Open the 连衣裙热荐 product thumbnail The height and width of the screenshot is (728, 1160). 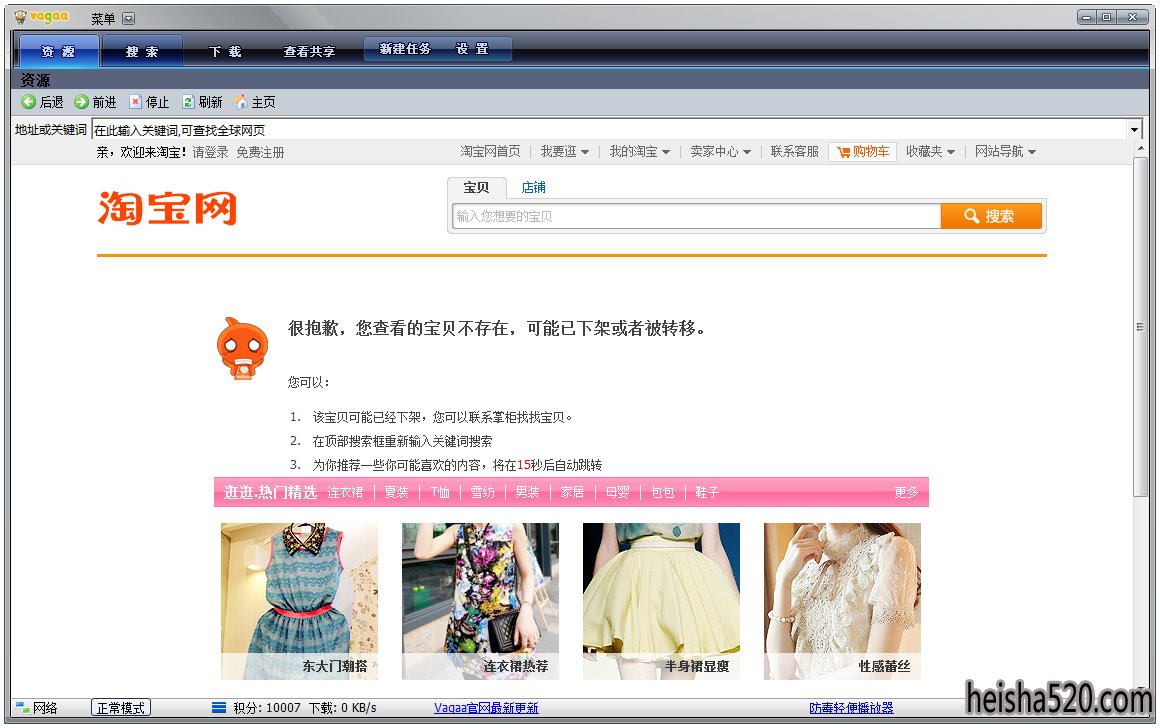point(480,601)
